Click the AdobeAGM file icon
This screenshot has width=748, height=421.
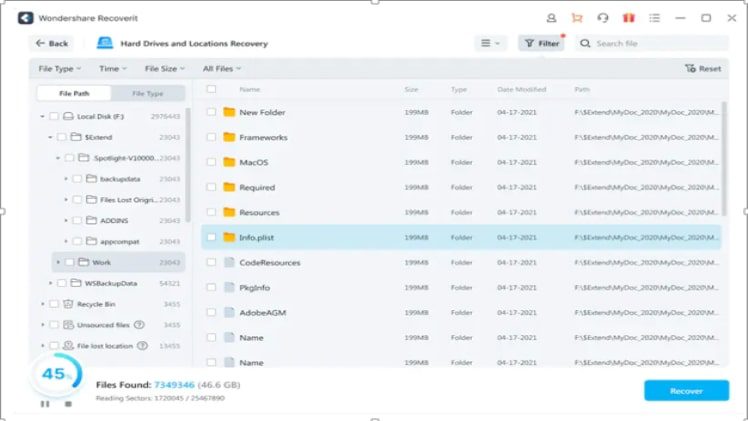pyautogui.click(x=229, y=312)
